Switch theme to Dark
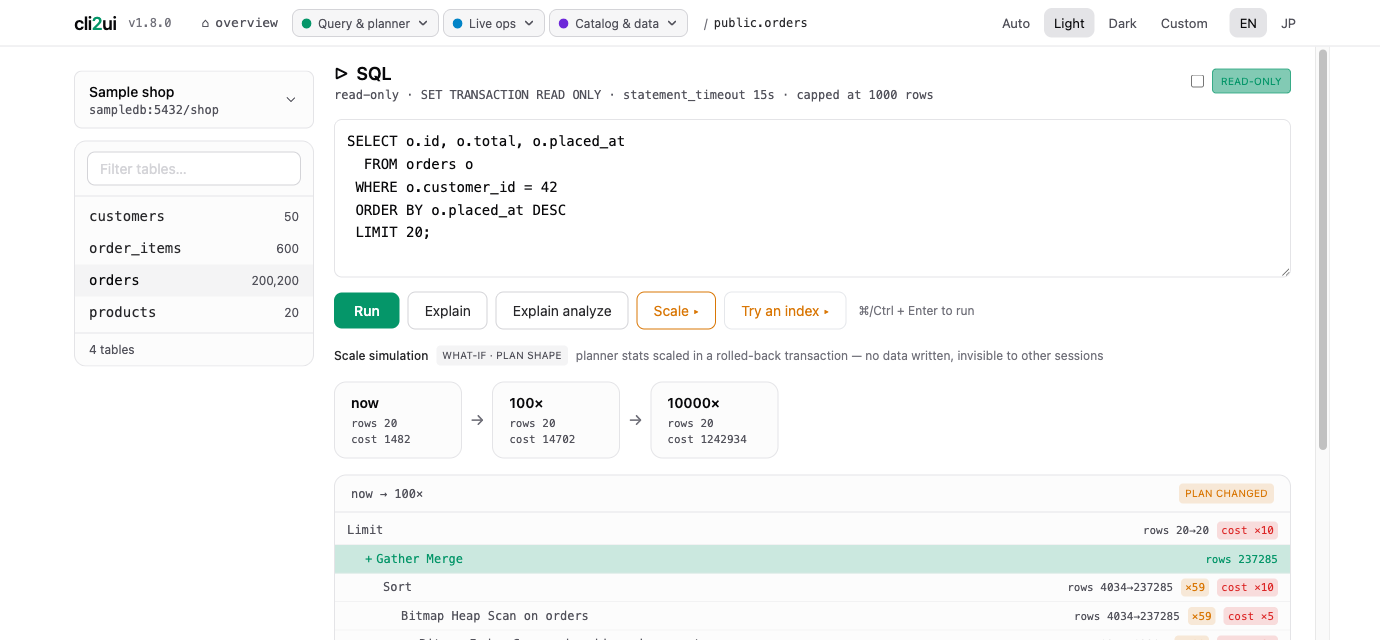This screenshot has height=640, width=1380. (x=1122, y=23)
